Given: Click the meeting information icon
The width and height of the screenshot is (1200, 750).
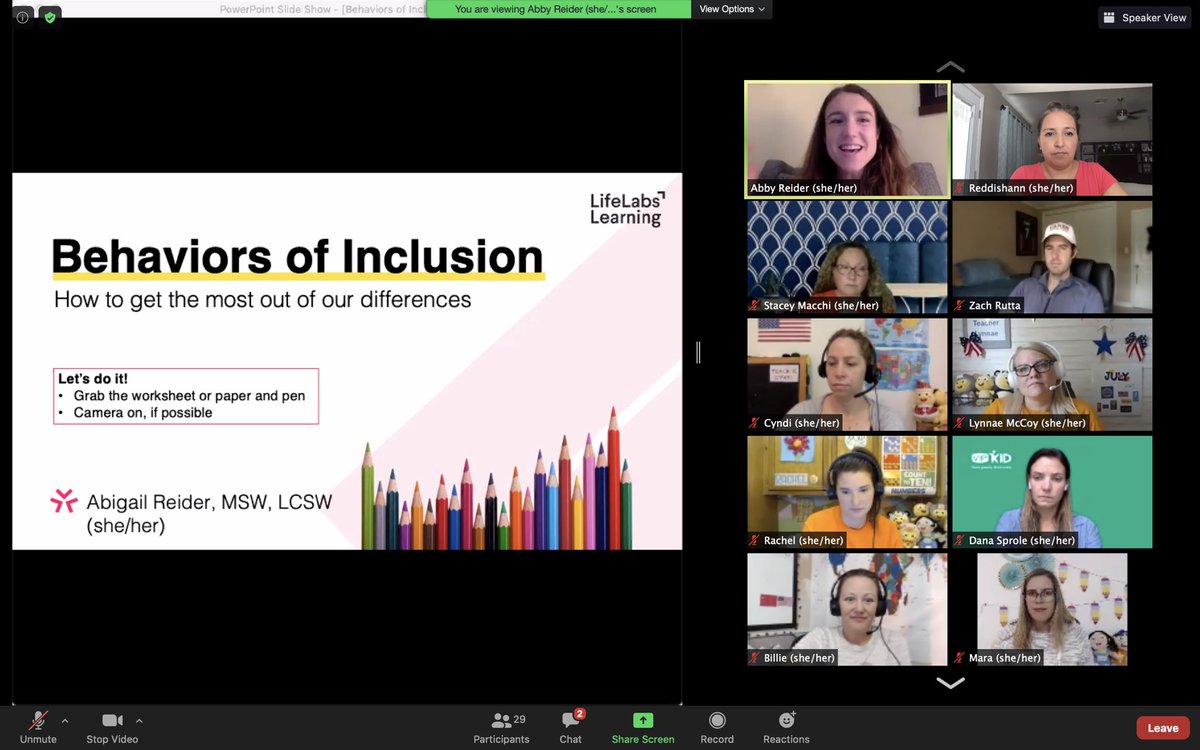Looking at the screenshot, I should [23, 17].
